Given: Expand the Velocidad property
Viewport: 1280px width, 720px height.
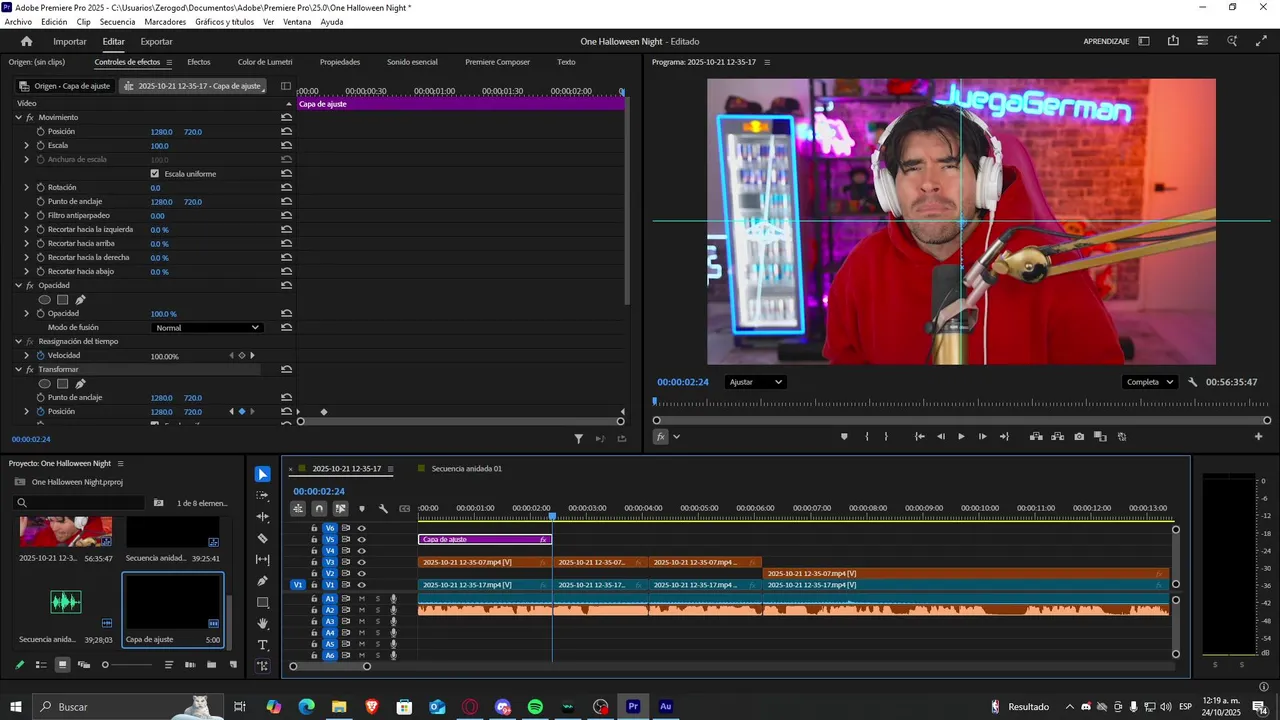Looking at the screenshot, I should tap(27, 355).
